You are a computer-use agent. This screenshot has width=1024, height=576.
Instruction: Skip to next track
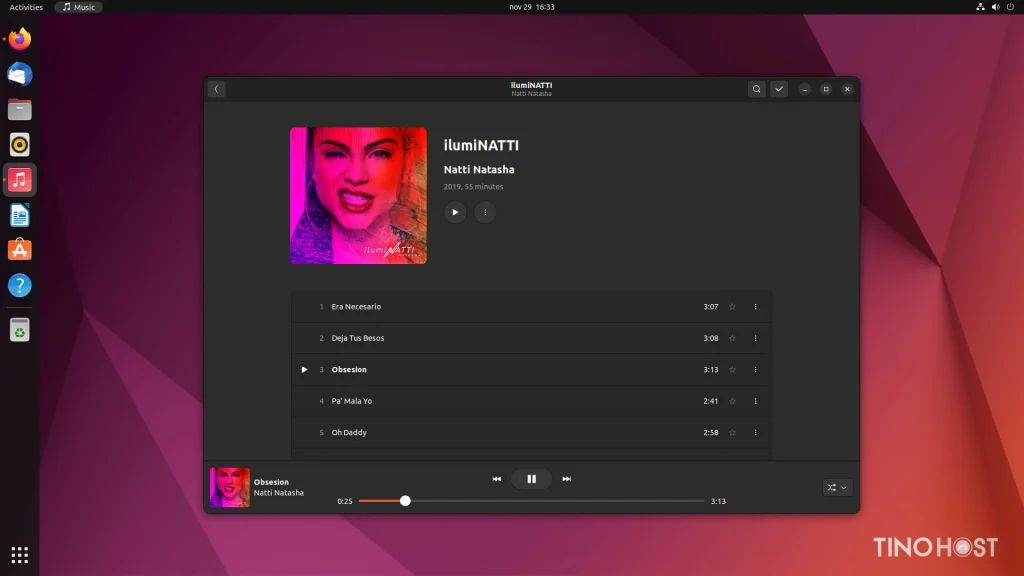pyautogui.click(x=567, y=479)
